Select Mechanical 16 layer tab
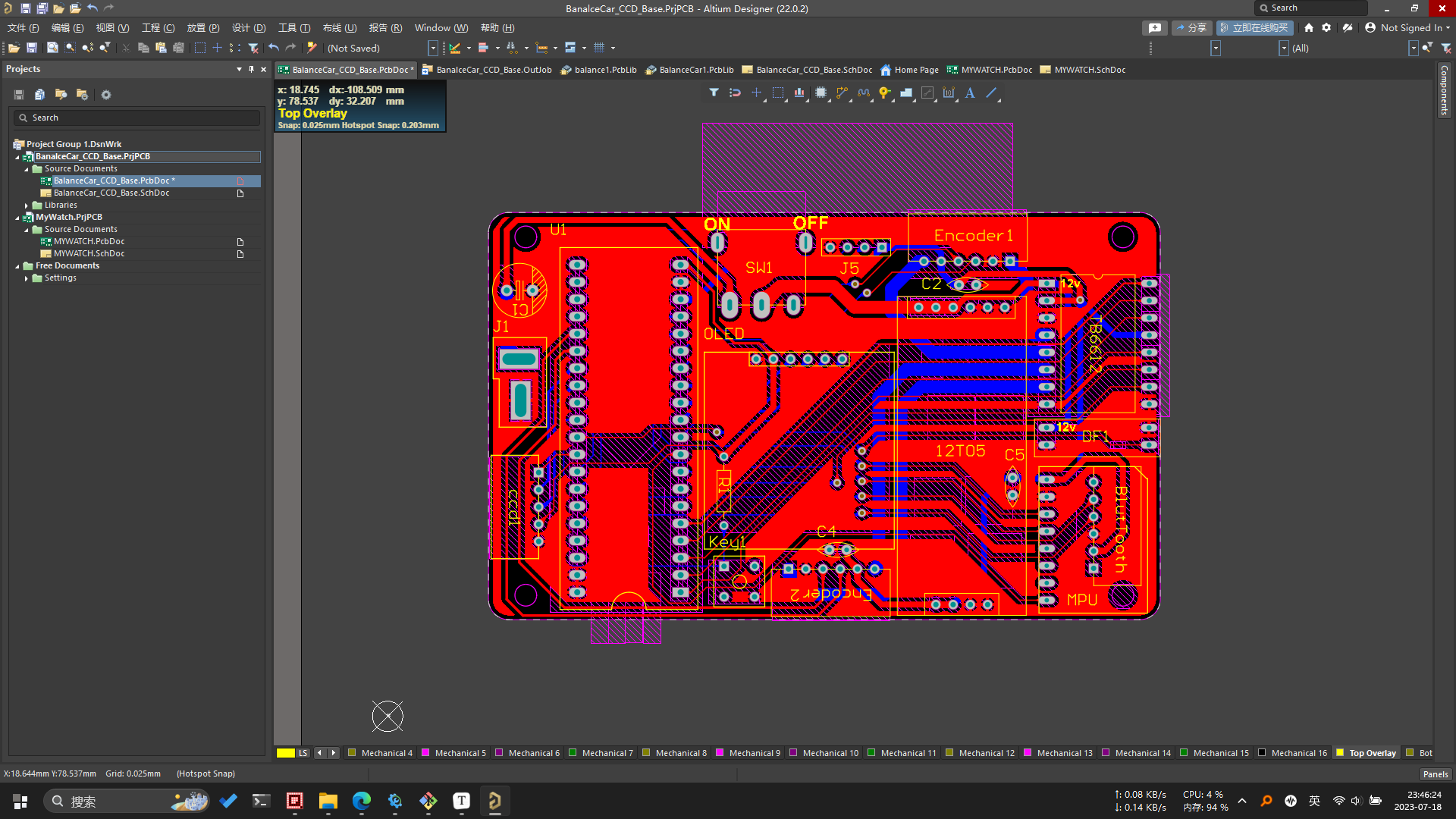 1292,753
